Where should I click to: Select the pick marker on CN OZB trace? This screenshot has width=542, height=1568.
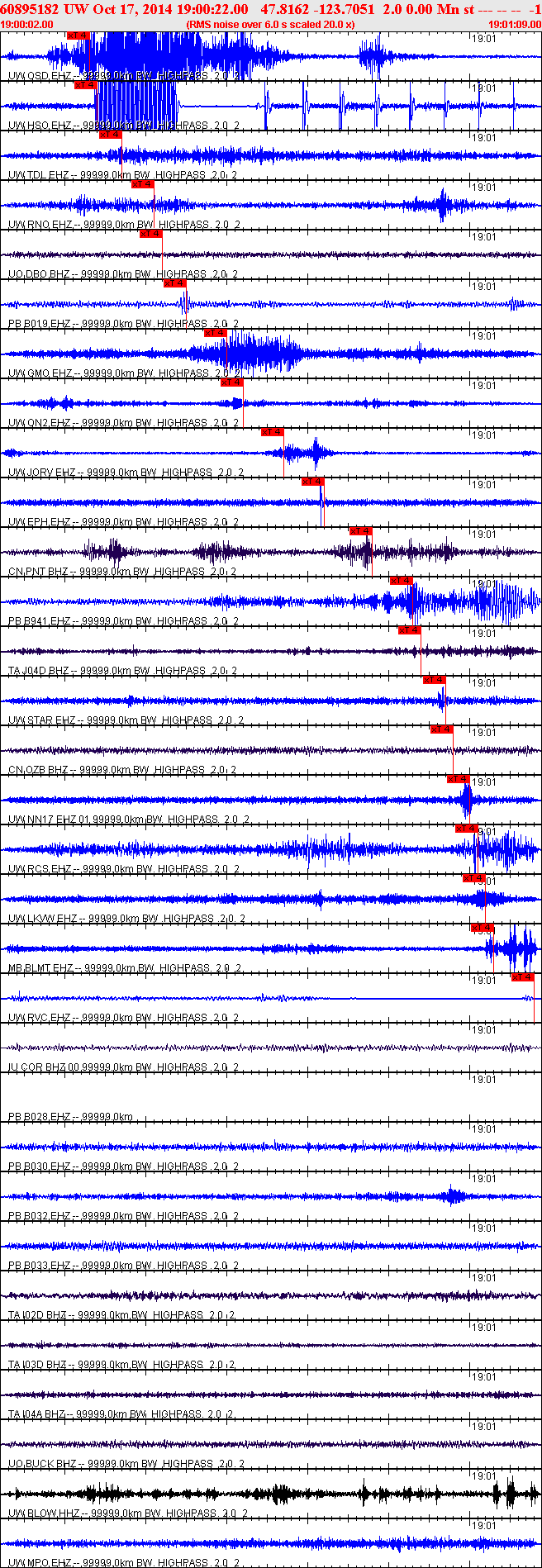441,729
